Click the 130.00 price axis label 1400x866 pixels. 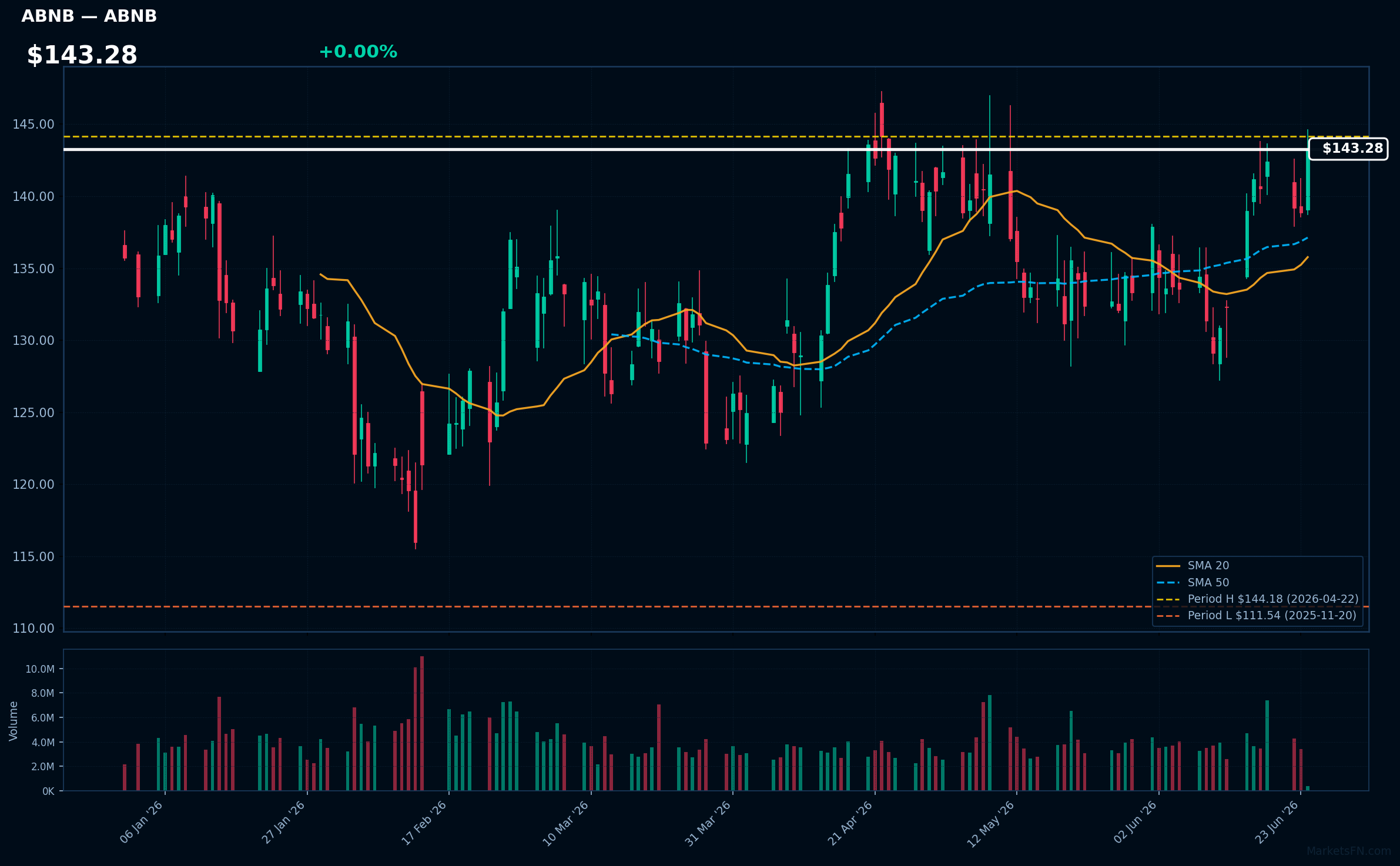(x=34, y=341)
